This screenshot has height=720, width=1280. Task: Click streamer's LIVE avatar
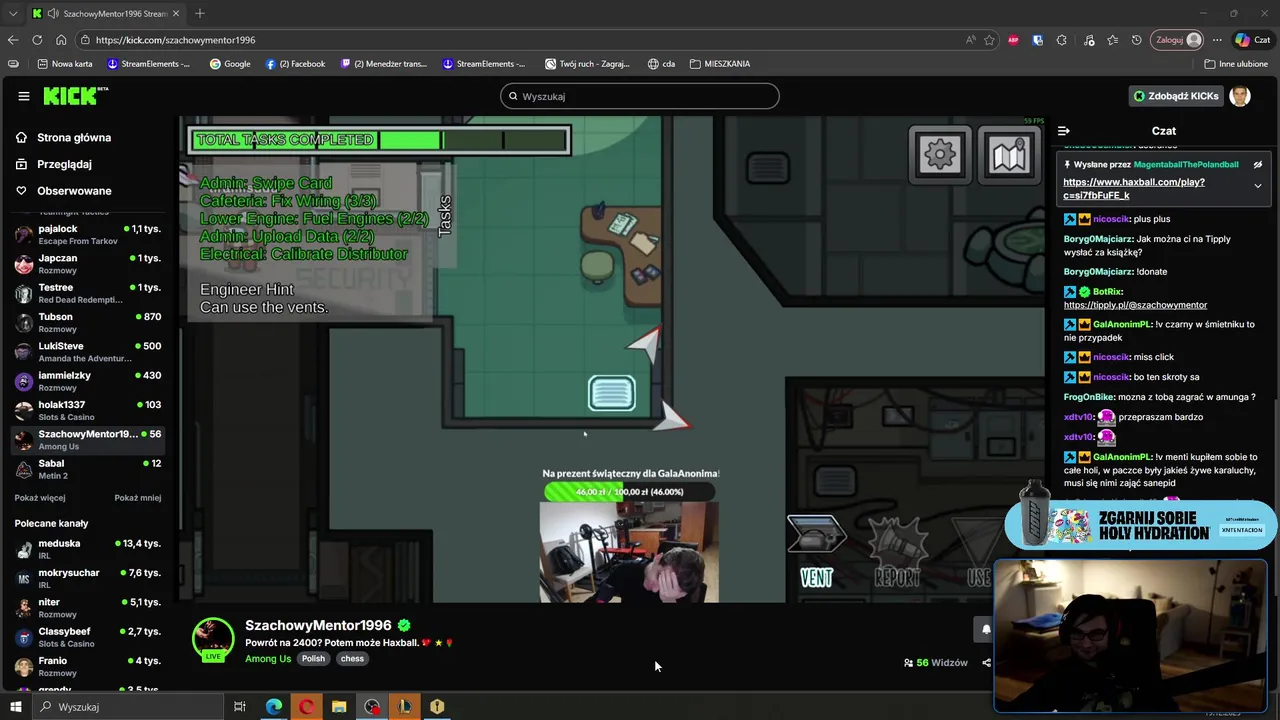213,640
